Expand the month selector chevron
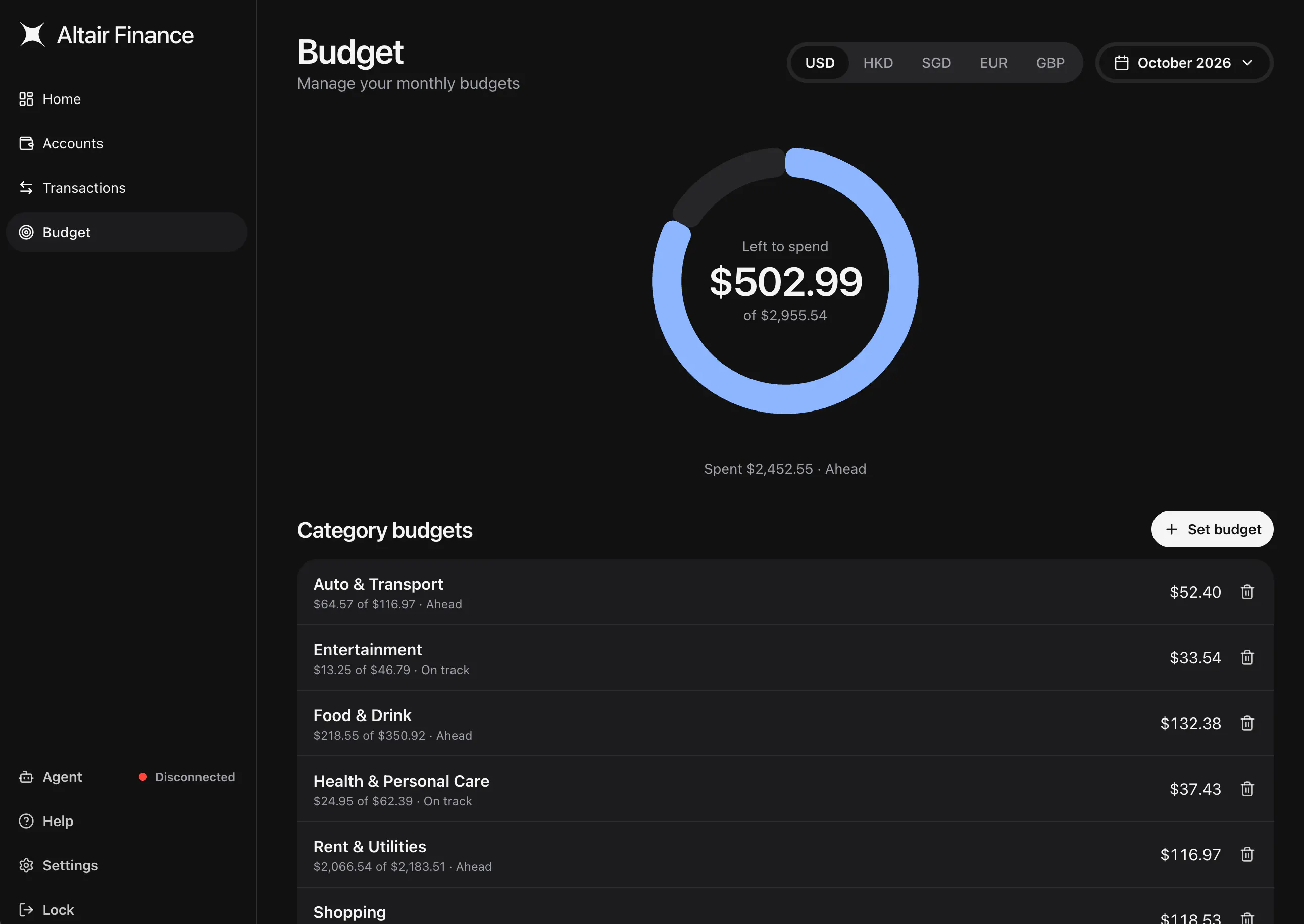 [x=1247, y=63]
